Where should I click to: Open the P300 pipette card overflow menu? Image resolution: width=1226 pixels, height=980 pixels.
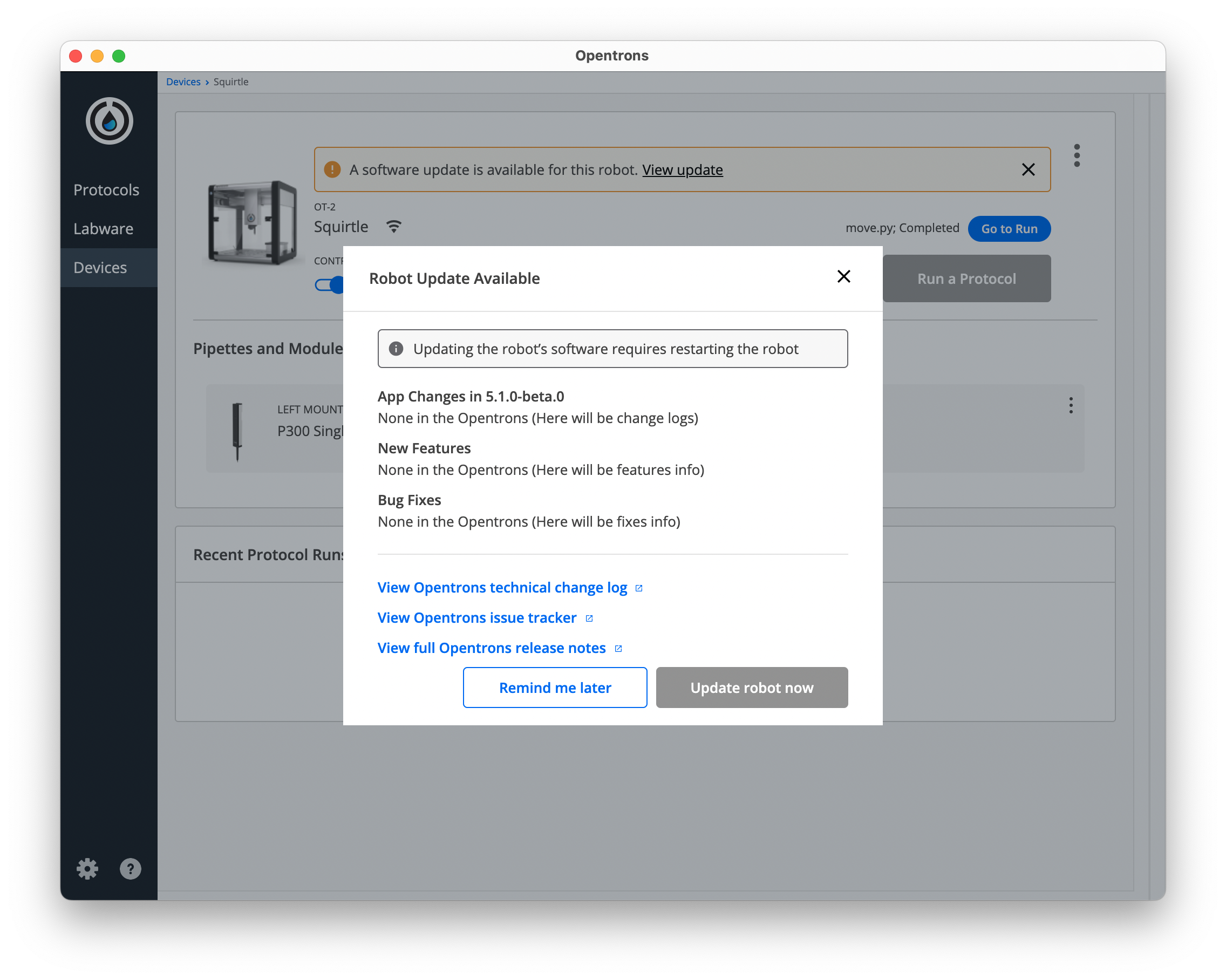click(1070, 405)
